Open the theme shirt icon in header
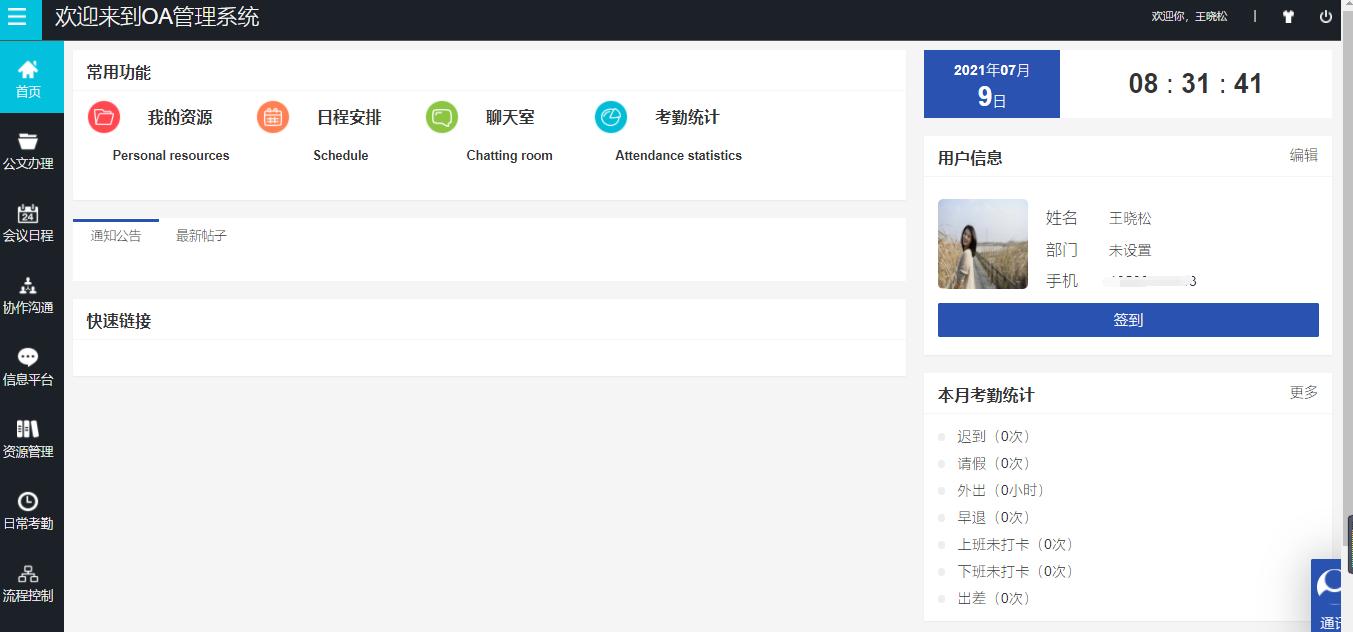 (1288, 17)
